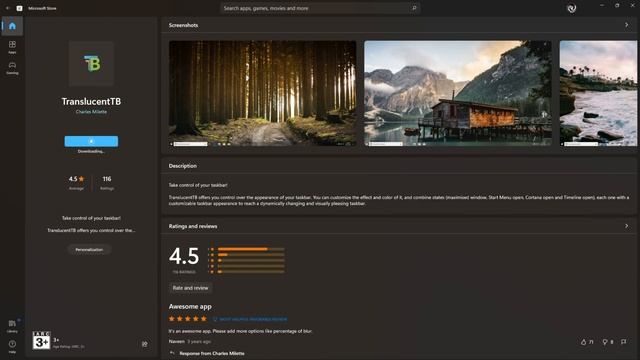
Task: Click the four-star rating distribution bar
Action: pos(251,255)
